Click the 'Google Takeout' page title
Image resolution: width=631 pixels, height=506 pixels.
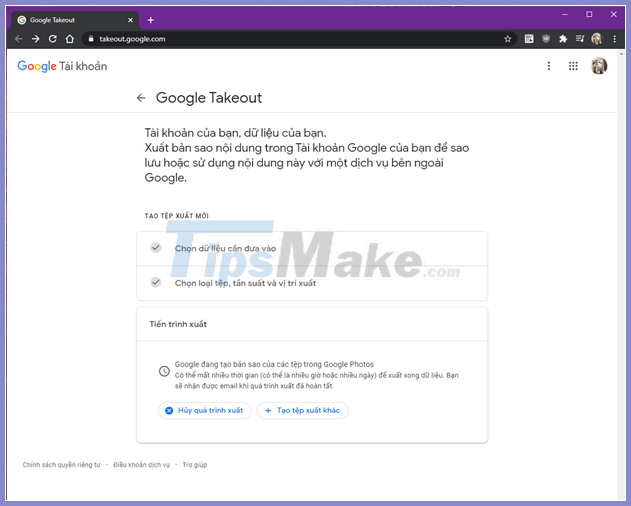209,98
